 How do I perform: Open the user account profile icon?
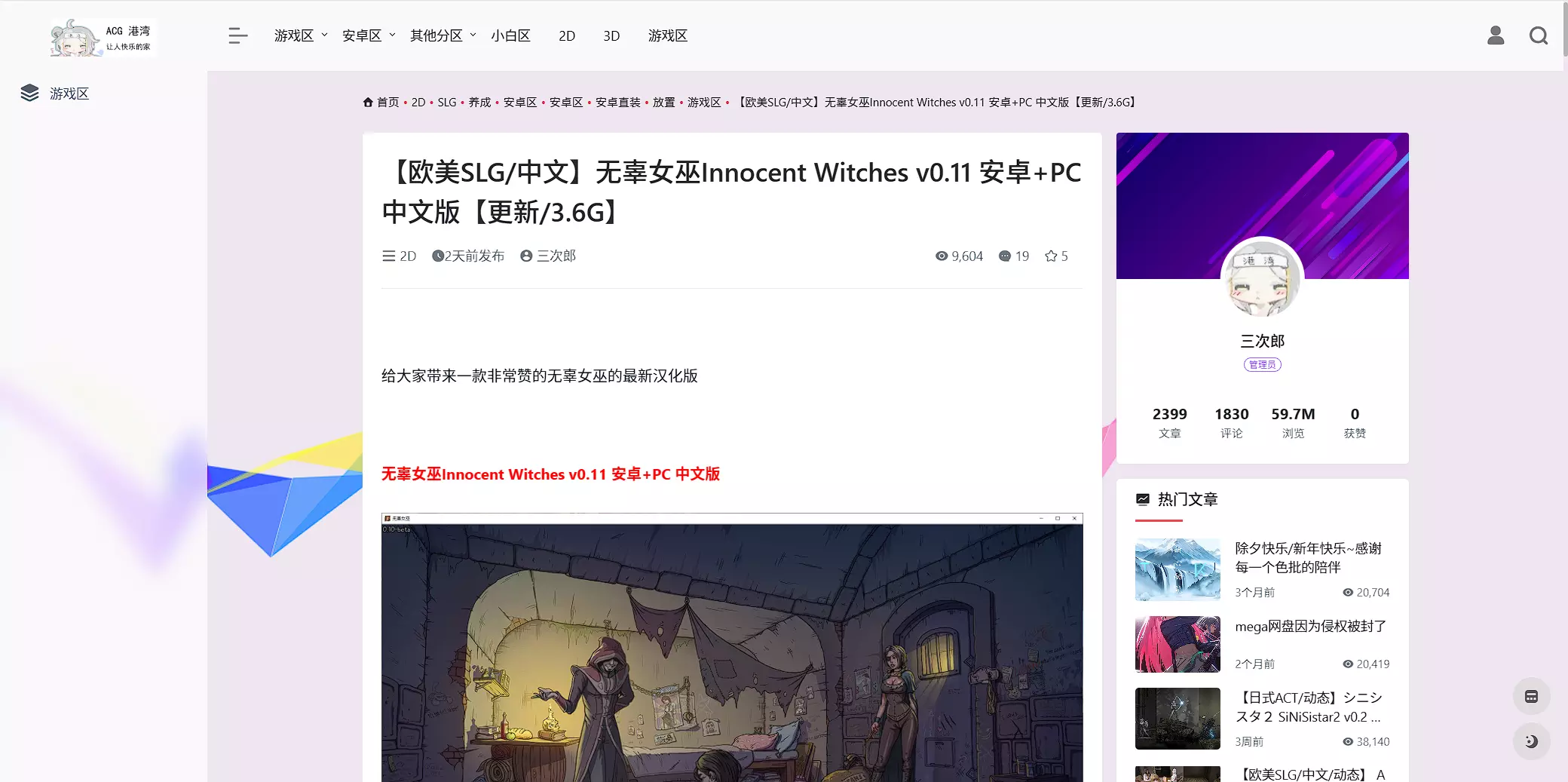(x=1496, y=35)
